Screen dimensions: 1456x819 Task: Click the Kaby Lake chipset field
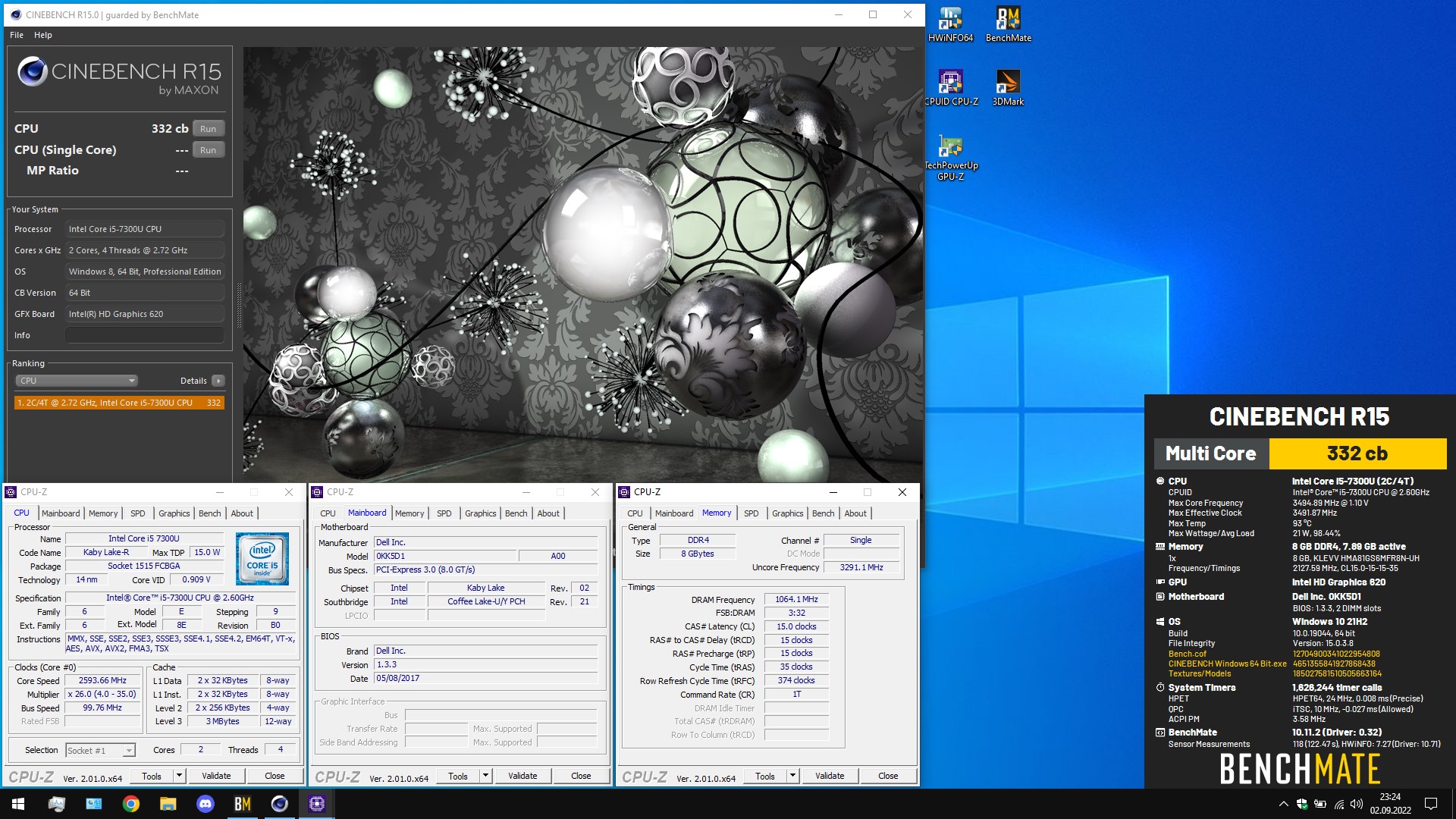(x=485, y=588)
